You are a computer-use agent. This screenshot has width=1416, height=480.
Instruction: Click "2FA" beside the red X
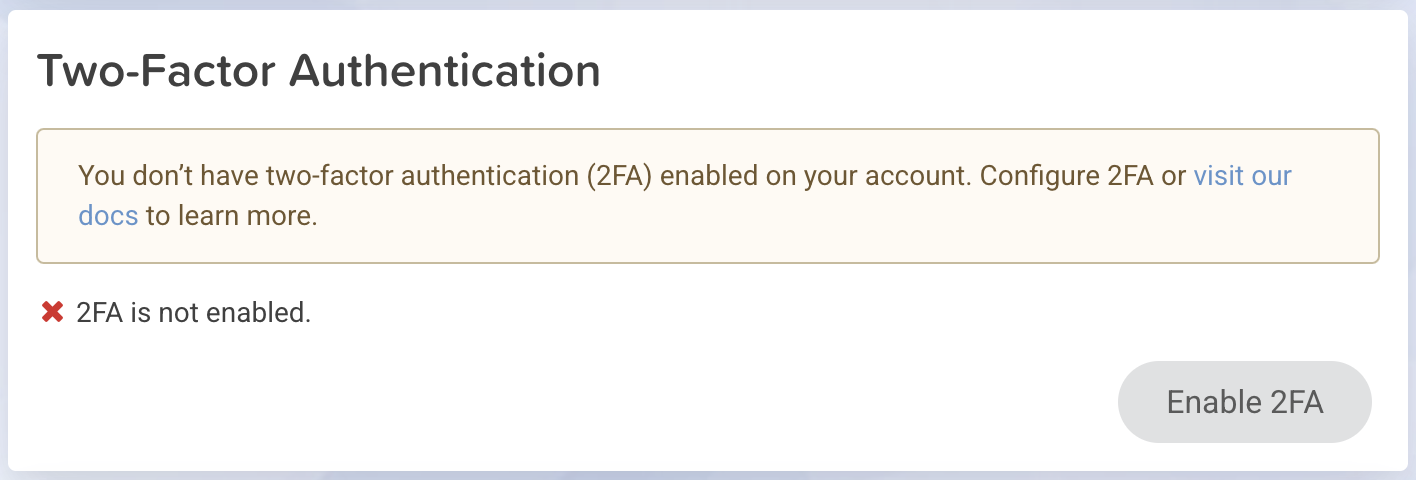[100, 313]
